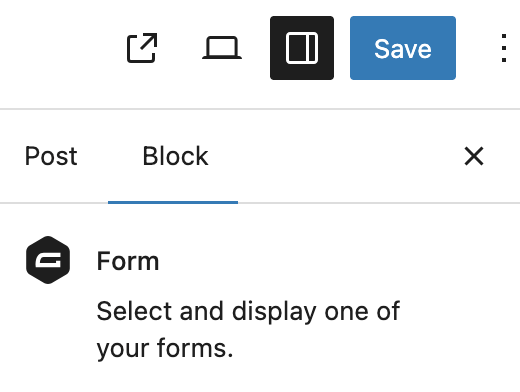Click the 'Select and display one of your forms' description
Screen dimensions: 520x392
[248, 329]
